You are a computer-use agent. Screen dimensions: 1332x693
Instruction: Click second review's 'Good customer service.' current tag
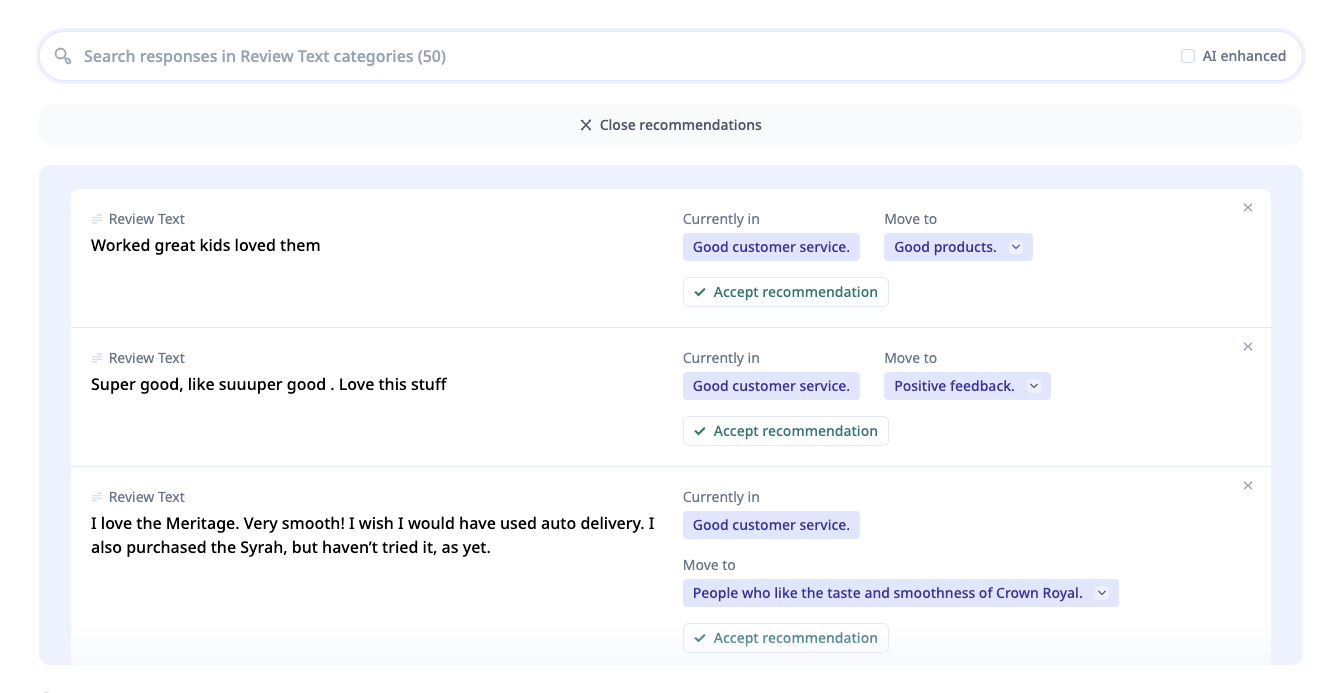[x=771, y=386]
